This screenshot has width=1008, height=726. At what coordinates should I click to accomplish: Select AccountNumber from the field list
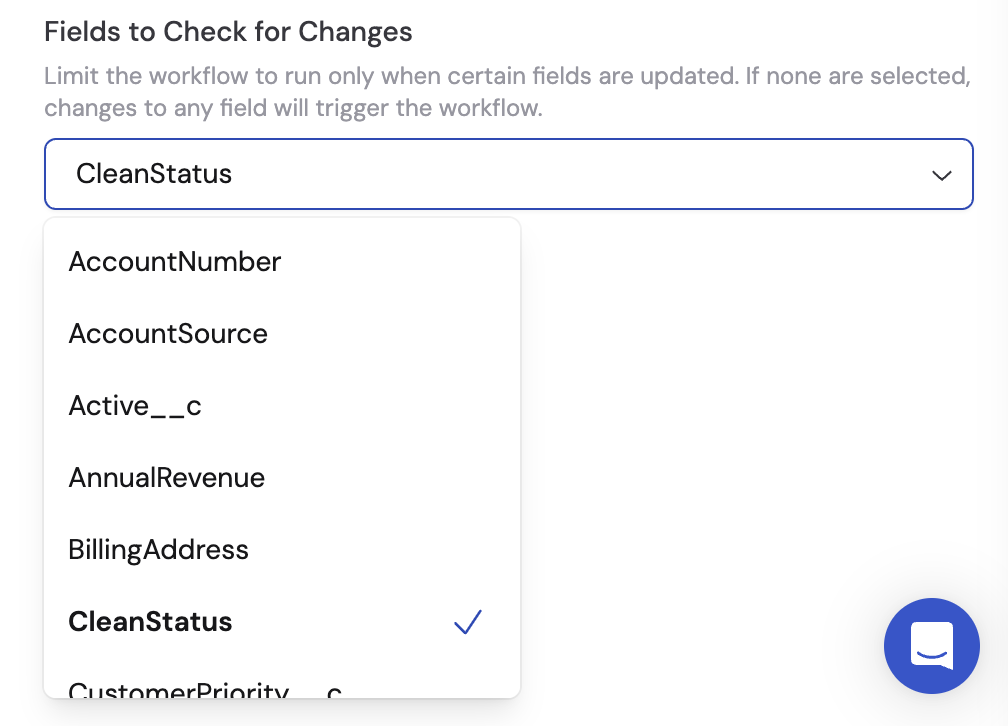(x=174, y=261)
